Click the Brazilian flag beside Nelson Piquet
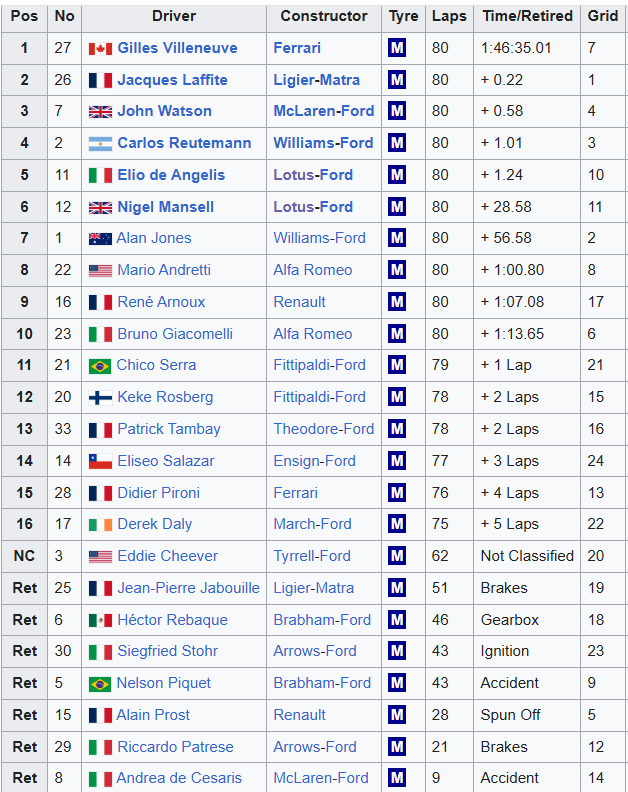 click(100, 683)
